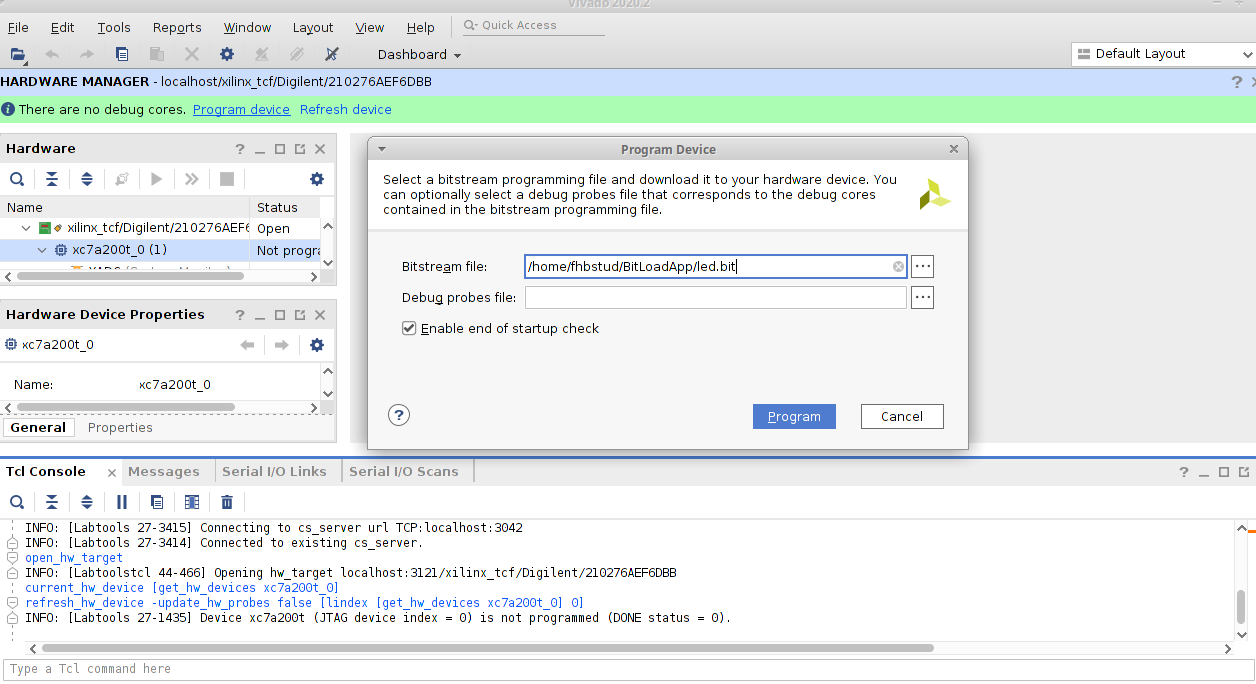The width and height of the screenshot is (1256, 684).
Task: Click the Refresh device link
Action: click(345, 110)
